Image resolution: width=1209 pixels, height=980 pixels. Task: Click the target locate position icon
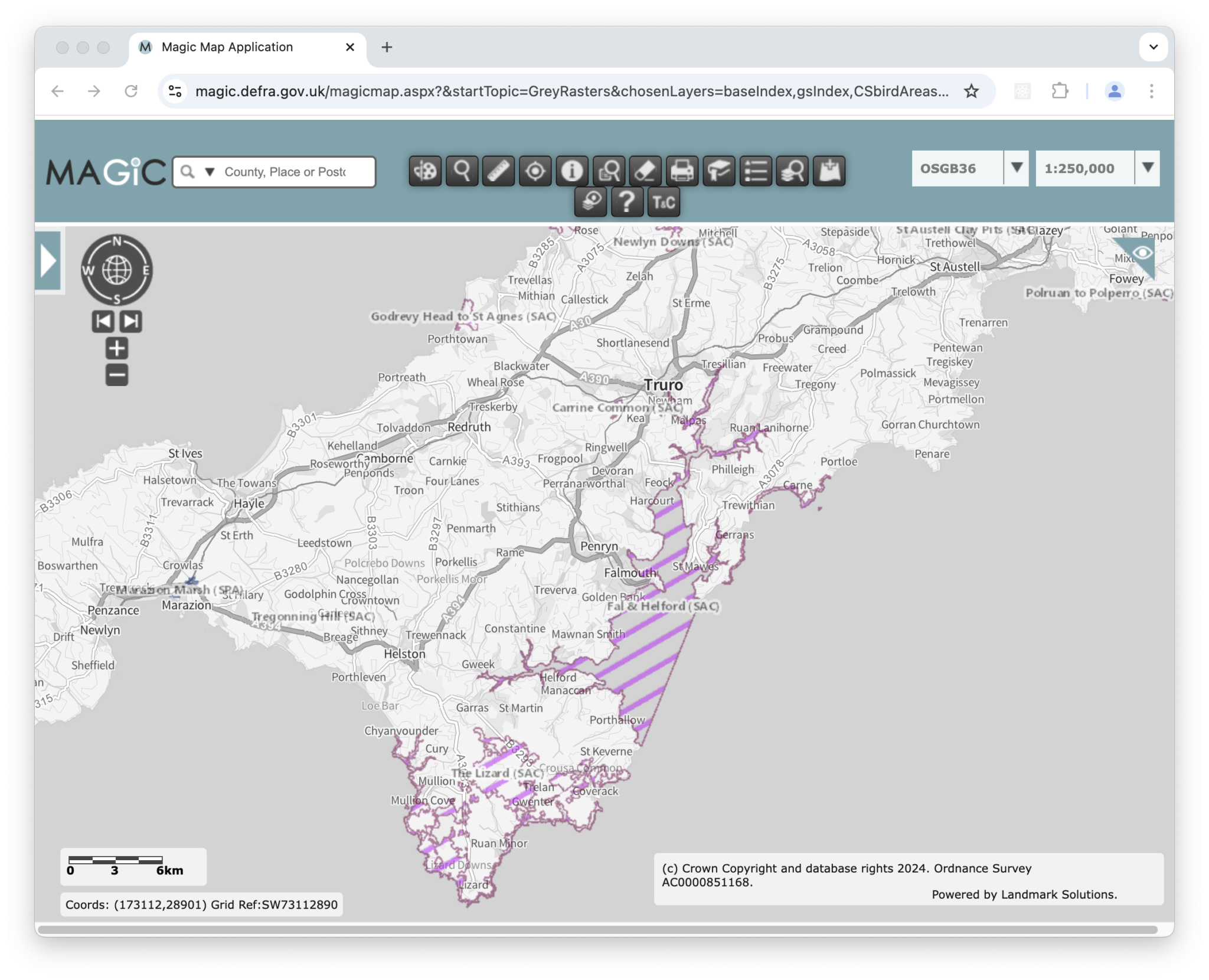tap(535, 171)
